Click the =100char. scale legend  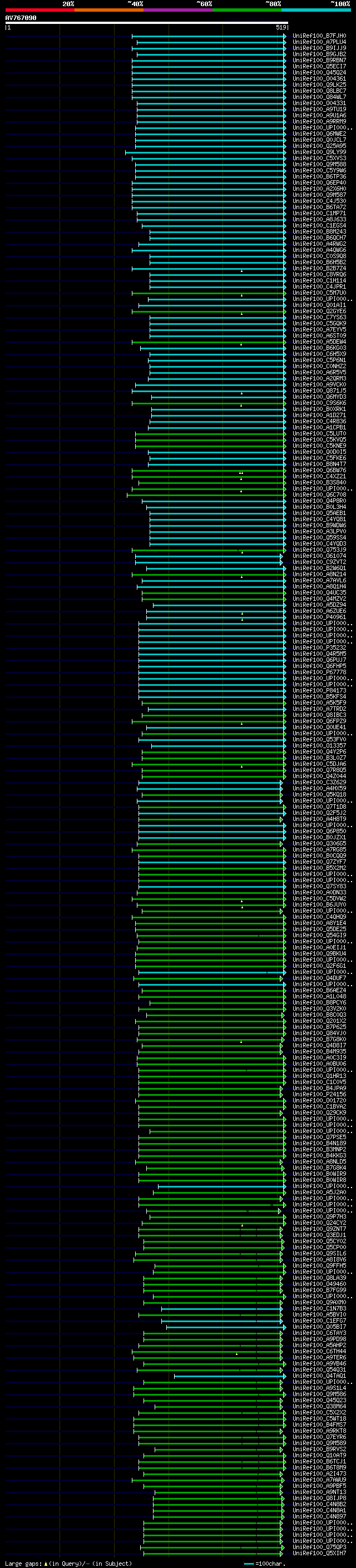pyautogui.click(x=264, y=1564)
